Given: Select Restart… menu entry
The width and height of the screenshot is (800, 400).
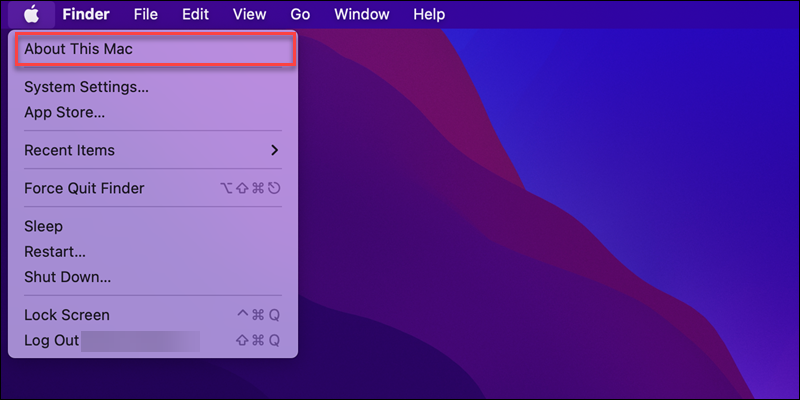Looking at the screenshot, I should pos(154,252).
